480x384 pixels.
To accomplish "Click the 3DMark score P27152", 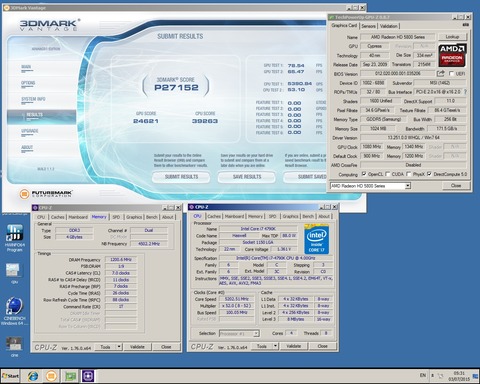I will pos(176,88).
